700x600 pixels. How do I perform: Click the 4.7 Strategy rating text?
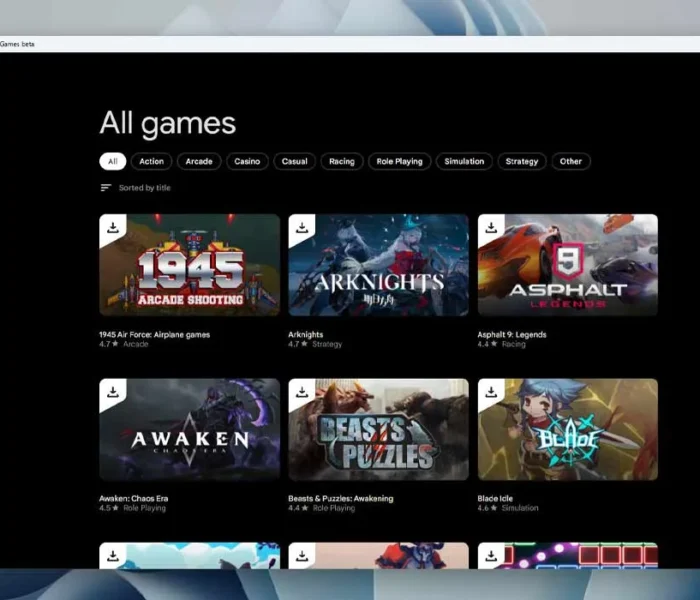click(x=315, y=344)
